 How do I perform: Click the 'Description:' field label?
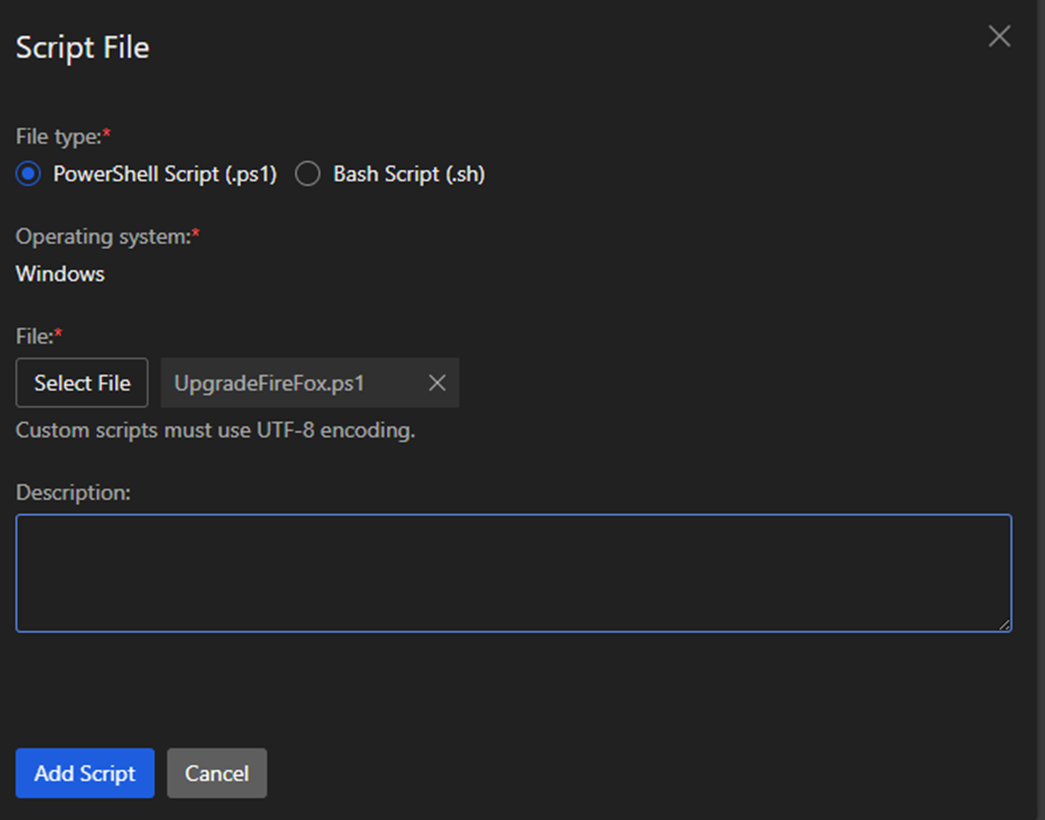click(x=74, y=492)
